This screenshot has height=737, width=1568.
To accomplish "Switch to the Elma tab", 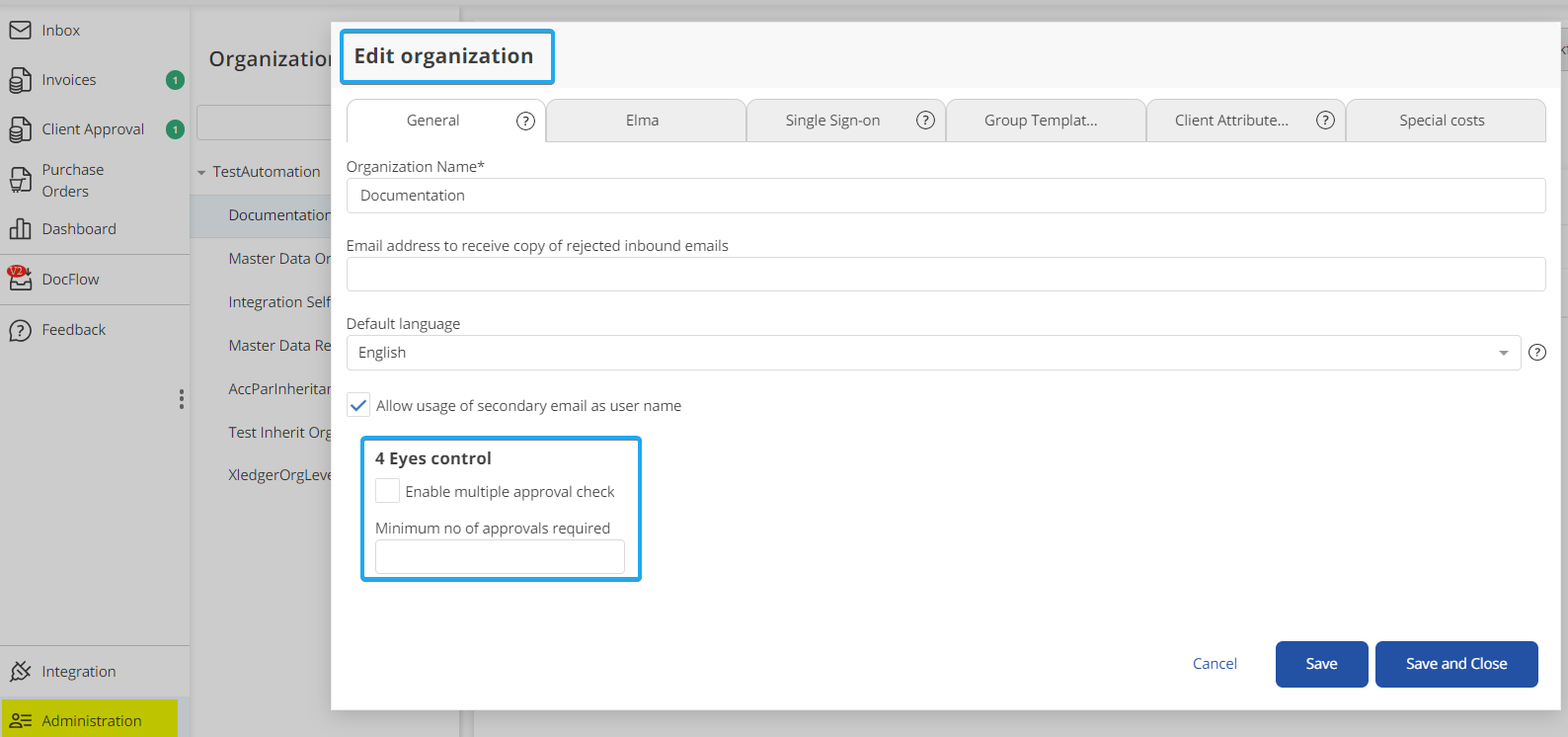I will [642, 121].
